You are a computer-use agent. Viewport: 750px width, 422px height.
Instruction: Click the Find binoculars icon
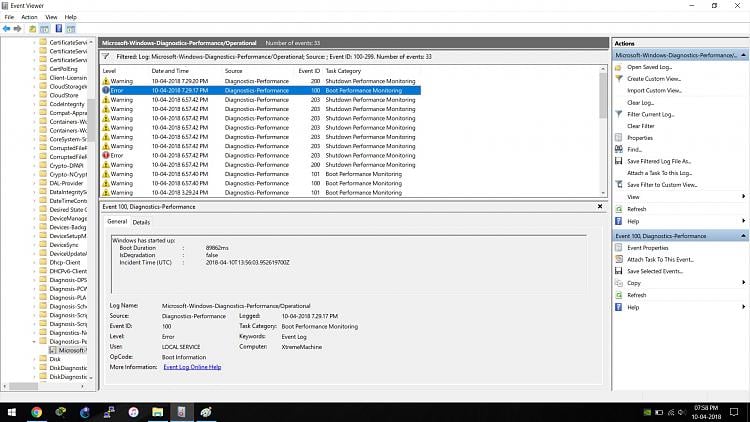(x=618, y=149)
